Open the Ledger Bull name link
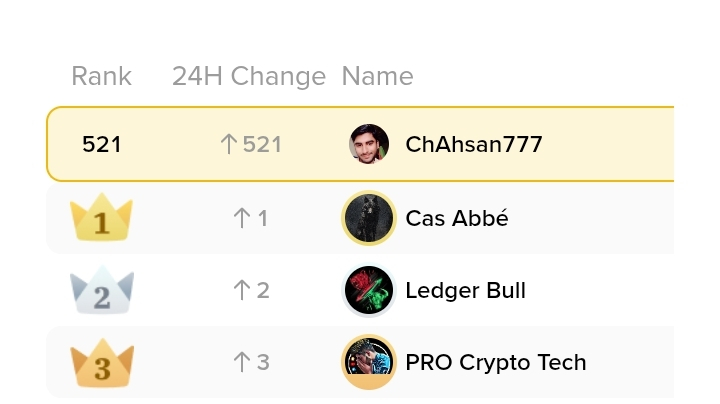This screenshot has width=720, height=404. (x=466, y=290)
